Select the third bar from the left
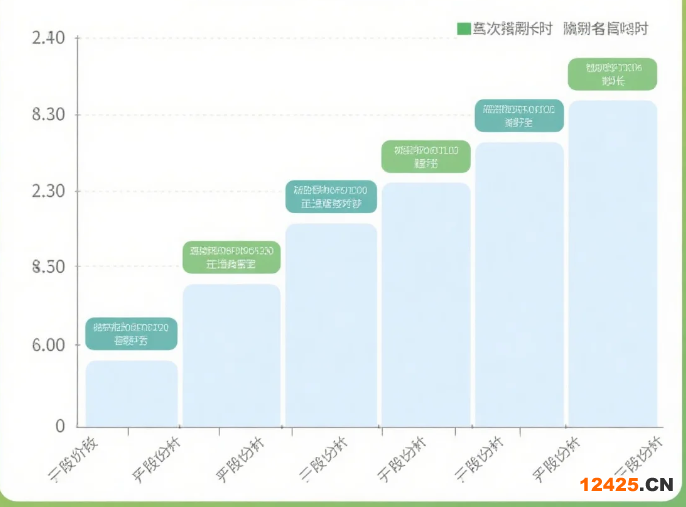 pos(331,325)
